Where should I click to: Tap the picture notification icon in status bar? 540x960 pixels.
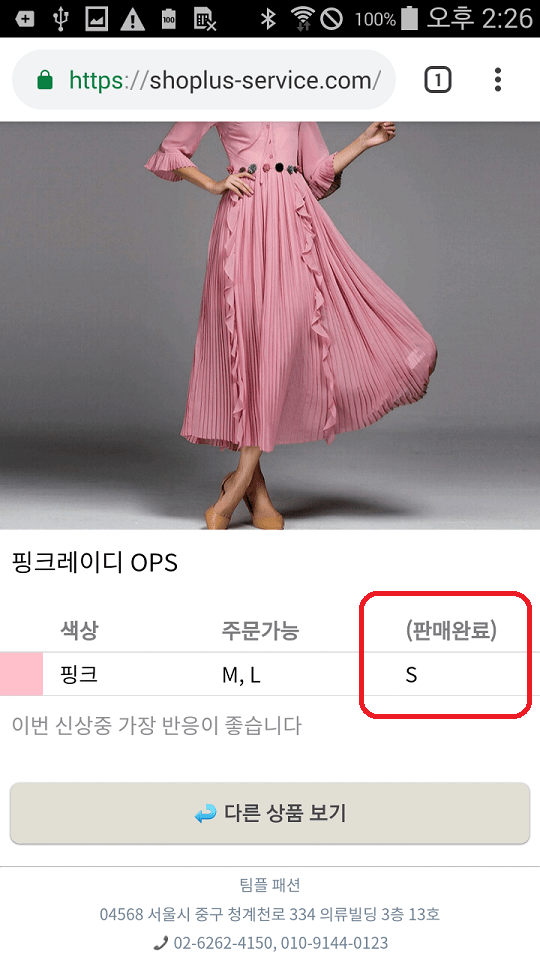(x=96, y=19)
